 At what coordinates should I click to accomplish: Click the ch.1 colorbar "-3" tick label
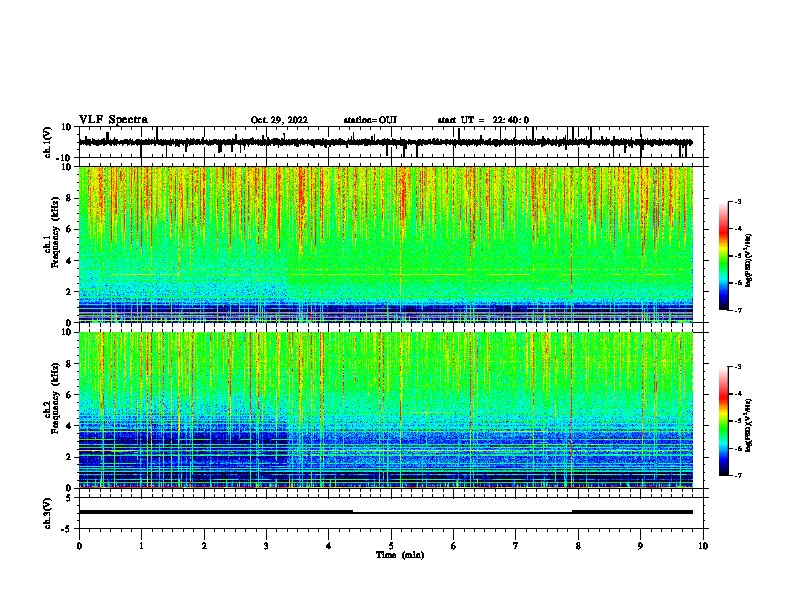coord(737,202)
